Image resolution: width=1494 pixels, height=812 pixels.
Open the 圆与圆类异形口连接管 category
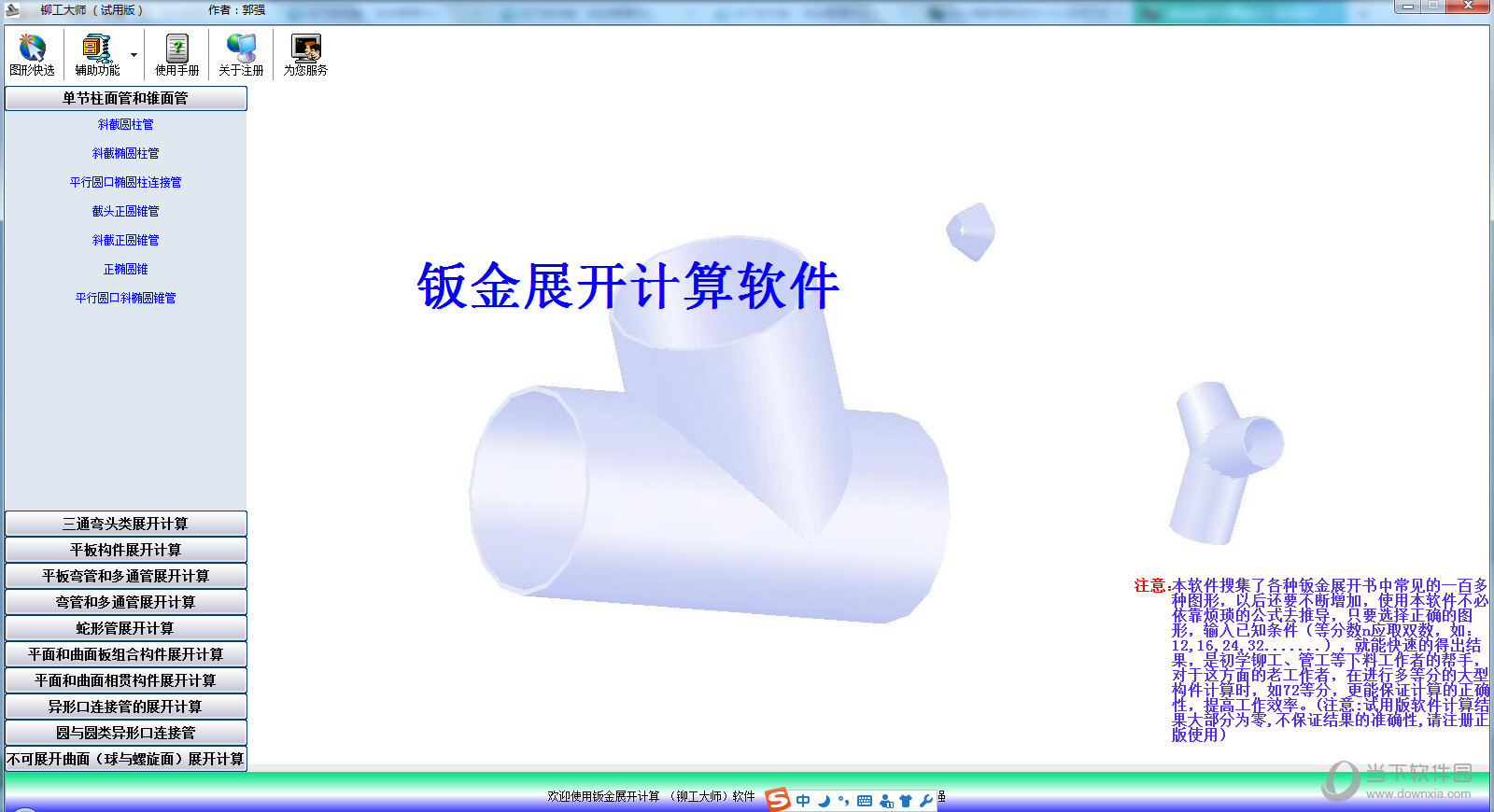tap(126, 733)
